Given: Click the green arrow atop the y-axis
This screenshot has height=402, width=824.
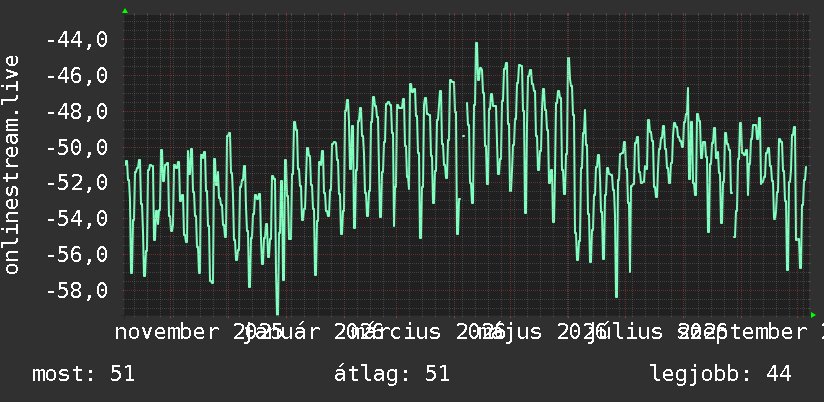Looking at the screenshot, I should [x=125, y=11].
